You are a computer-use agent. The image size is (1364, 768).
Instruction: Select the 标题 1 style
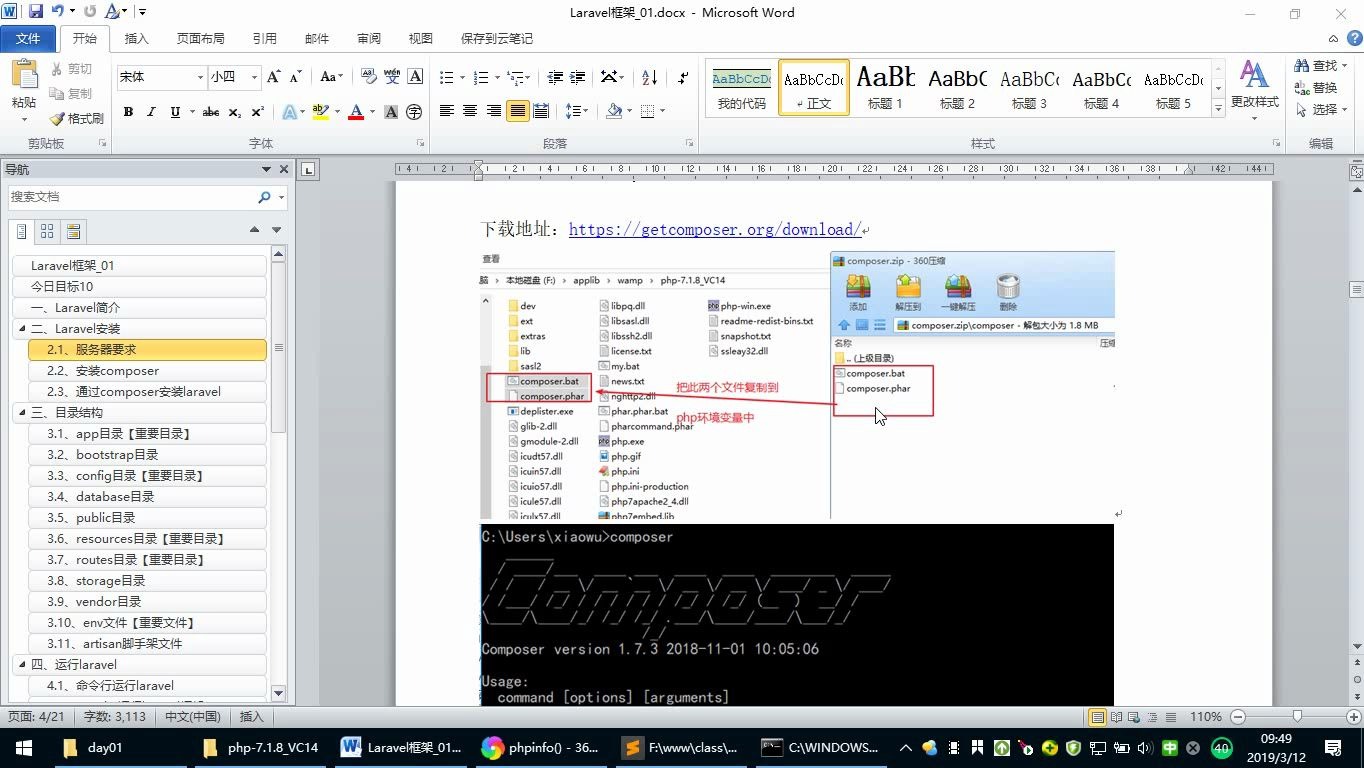[x=885, y=88]
